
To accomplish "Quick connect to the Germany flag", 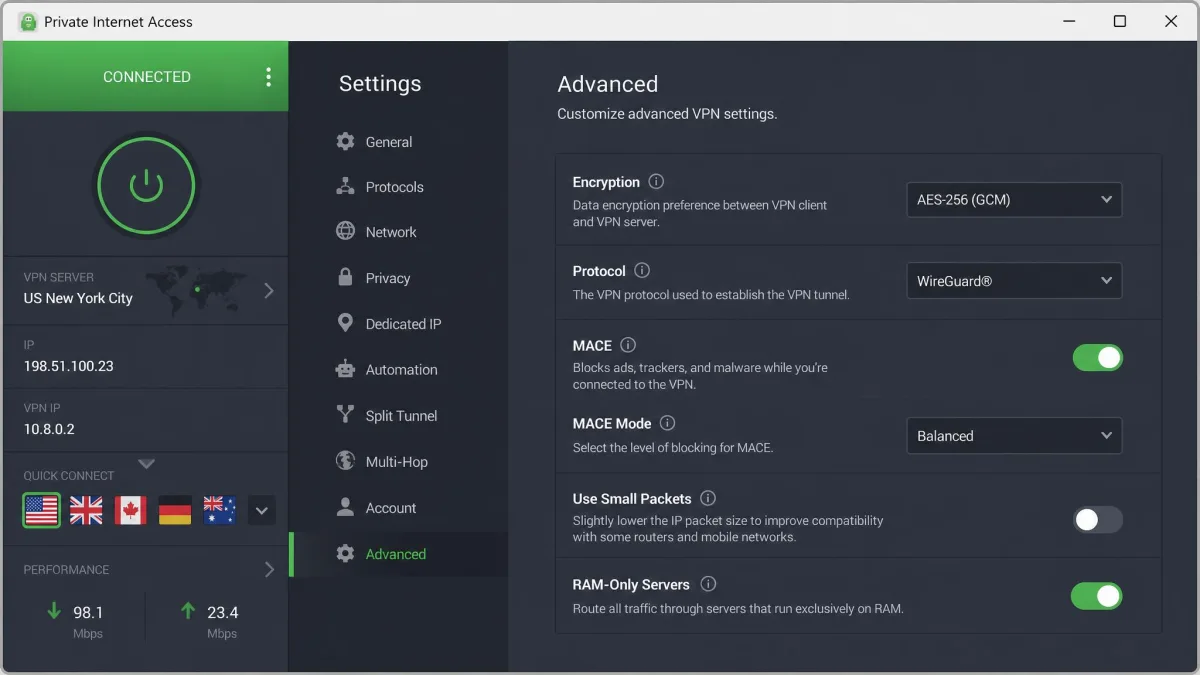I will click(175, 510).
